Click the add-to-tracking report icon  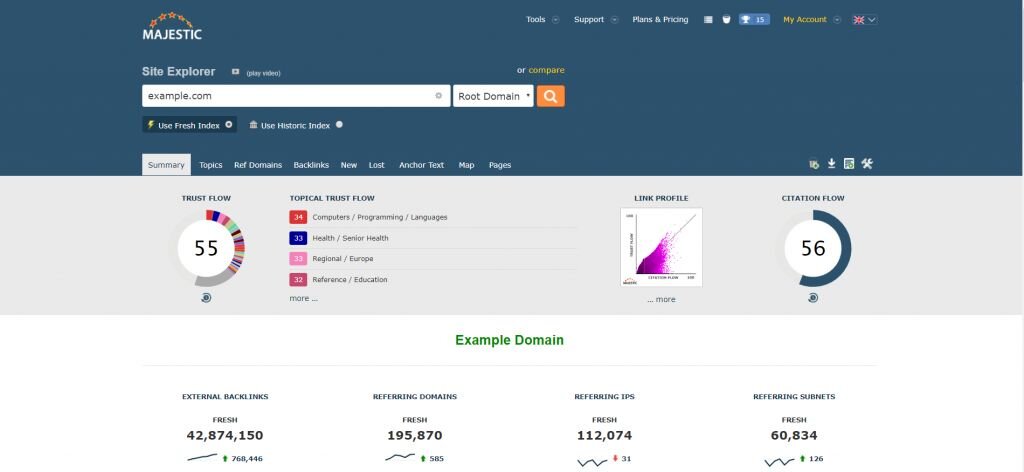[x=849, y=163]
